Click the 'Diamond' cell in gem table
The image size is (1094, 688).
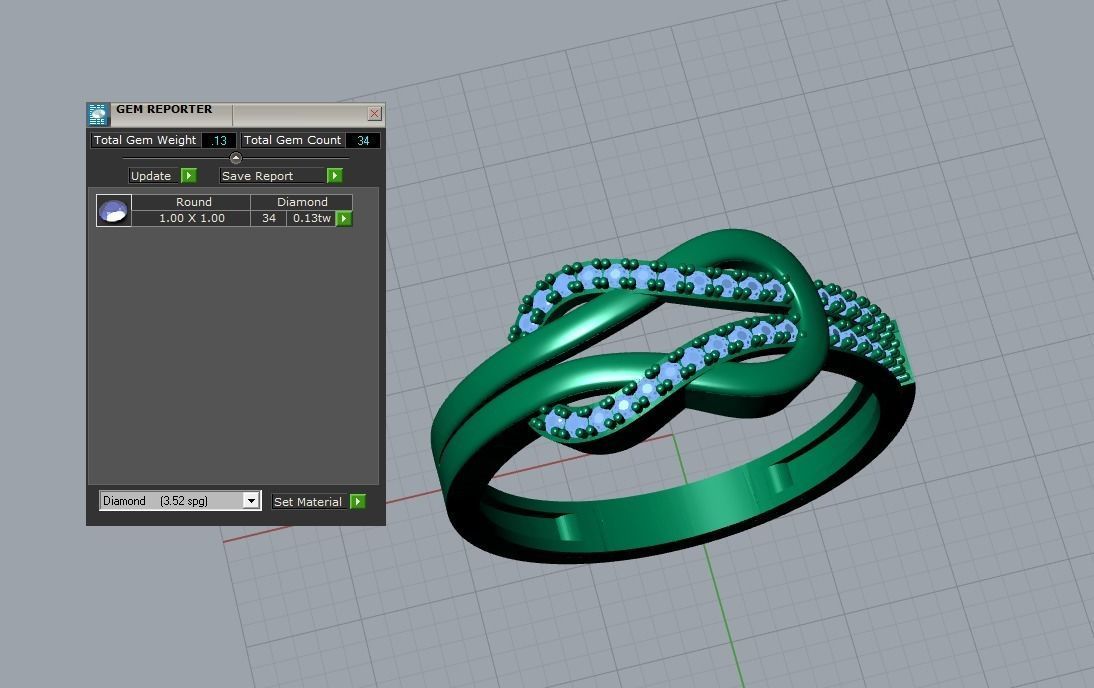click(302, 202)
